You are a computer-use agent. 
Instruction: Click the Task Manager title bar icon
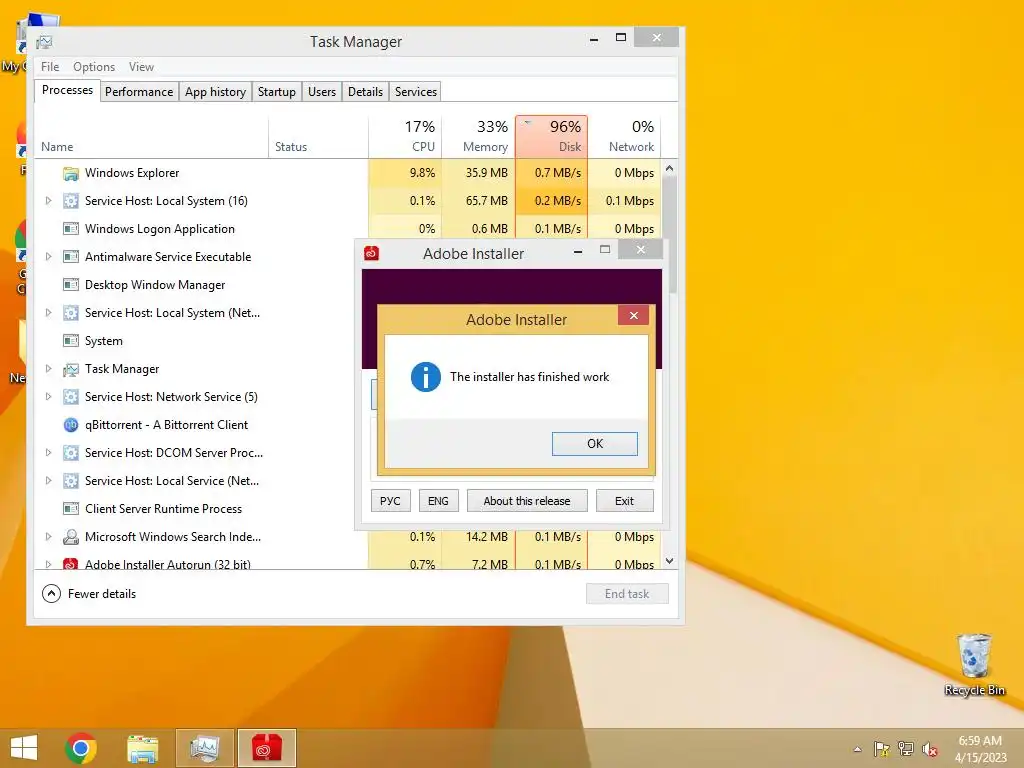tap(44, 42)
